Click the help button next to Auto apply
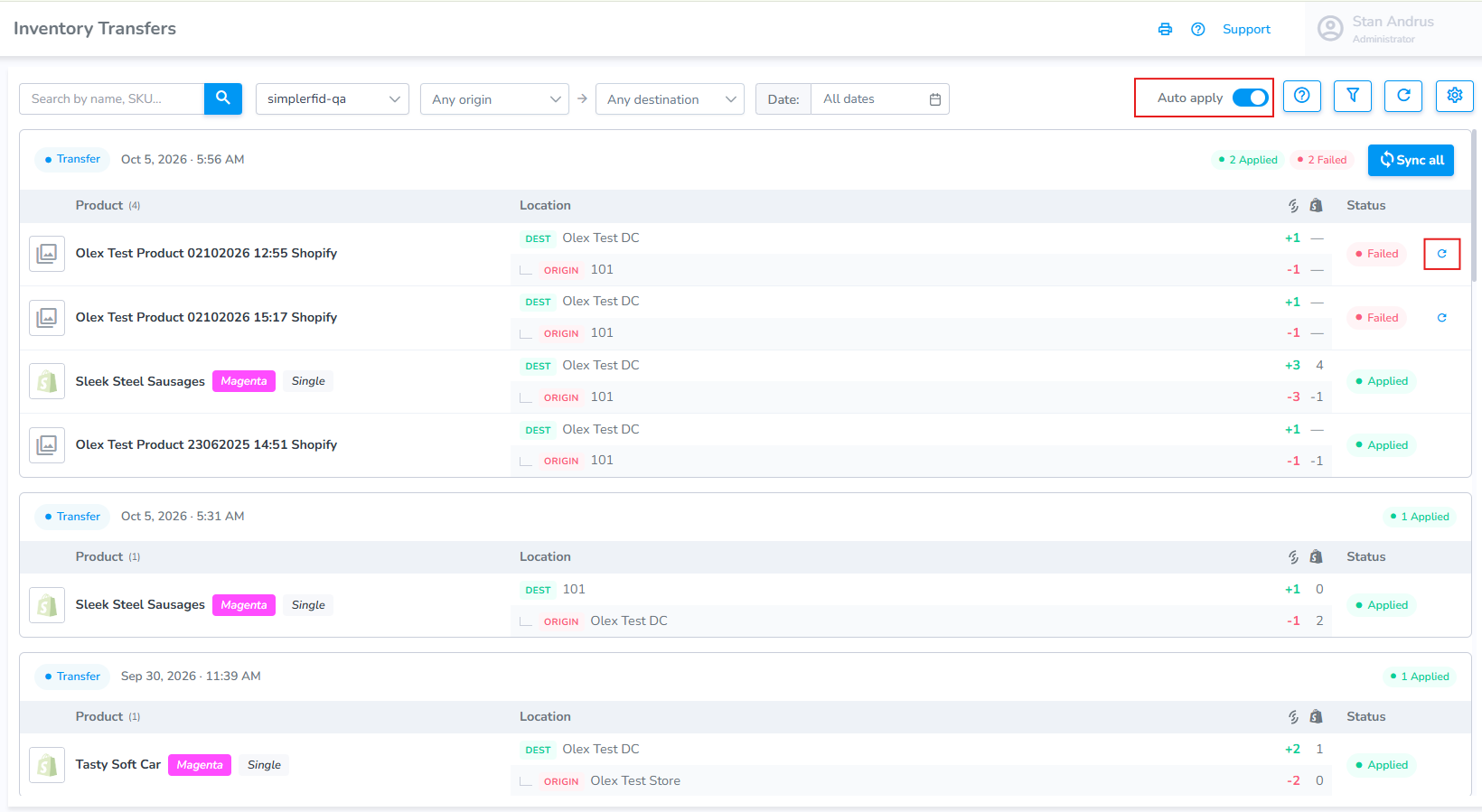 [1302, 96]
